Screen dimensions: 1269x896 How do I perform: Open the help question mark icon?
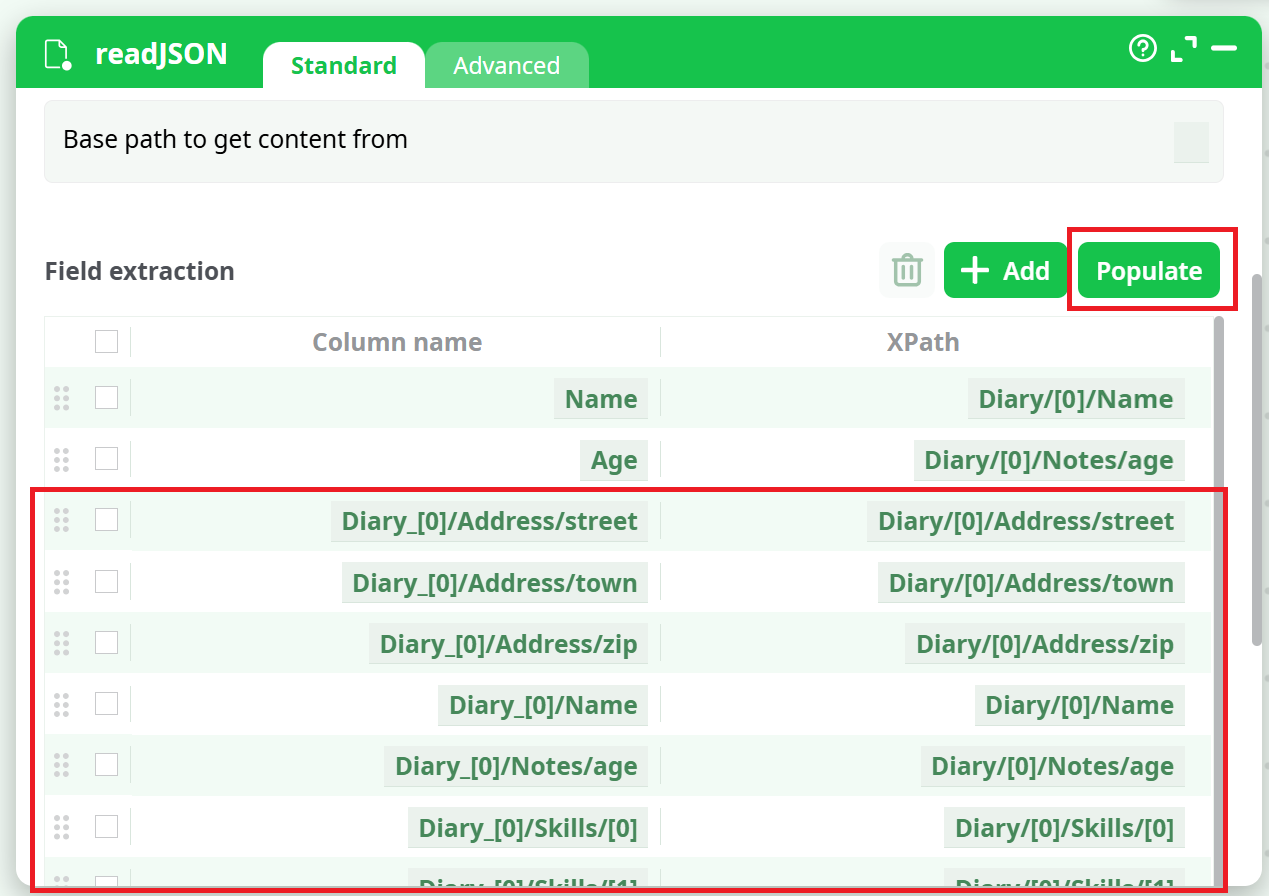(1142, 48)
